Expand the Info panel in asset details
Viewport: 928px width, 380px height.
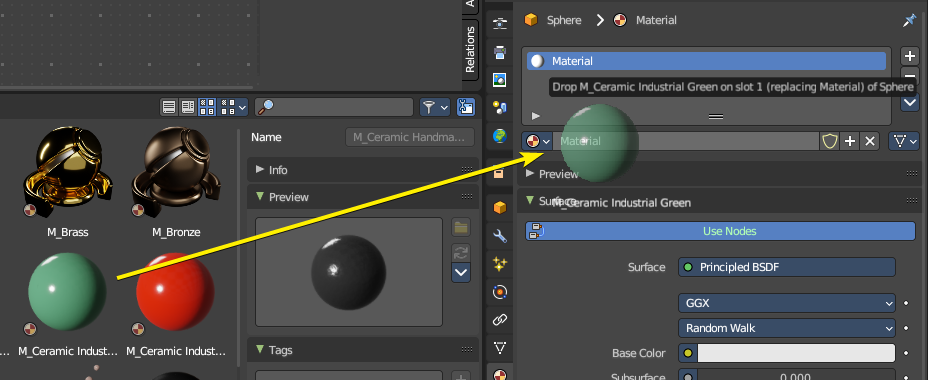pyautogui.click(x=260, y=169)
